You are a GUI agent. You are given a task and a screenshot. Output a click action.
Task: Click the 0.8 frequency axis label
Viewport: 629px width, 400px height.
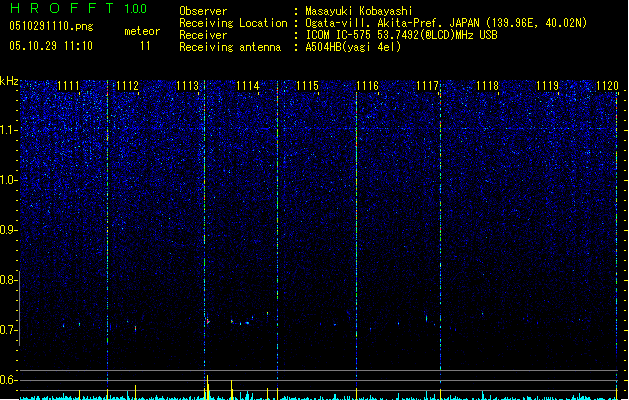pos(8,280)
